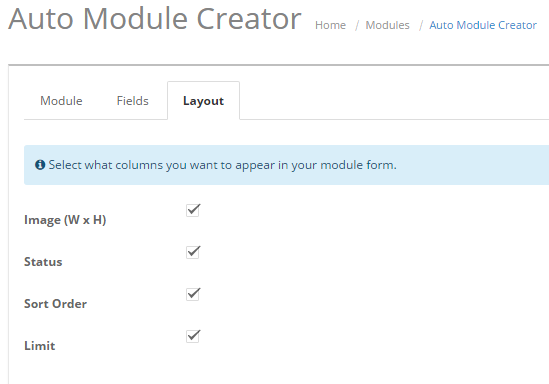Click the info icon in the blue alert
Viewport: 549px width, 384px height.
coord(40,165)
